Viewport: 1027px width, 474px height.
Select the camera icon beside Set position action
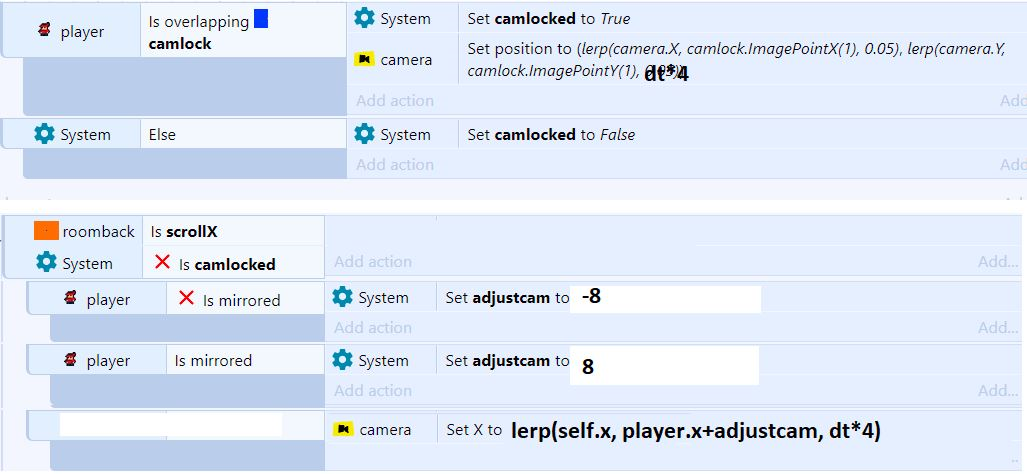point(365,60)
